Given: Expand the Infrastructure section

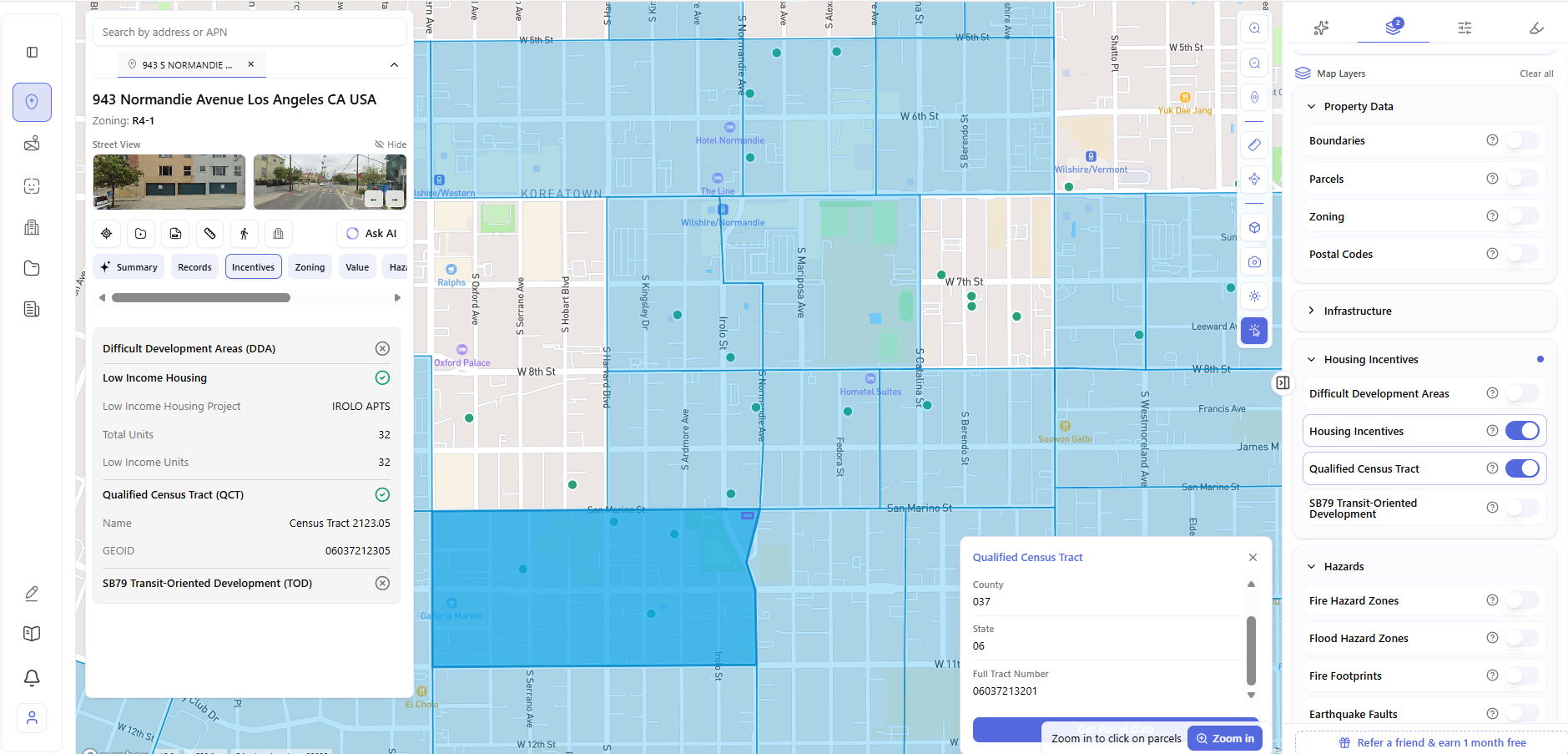Looking at the screenshot, I should (x=1357, y=311).
